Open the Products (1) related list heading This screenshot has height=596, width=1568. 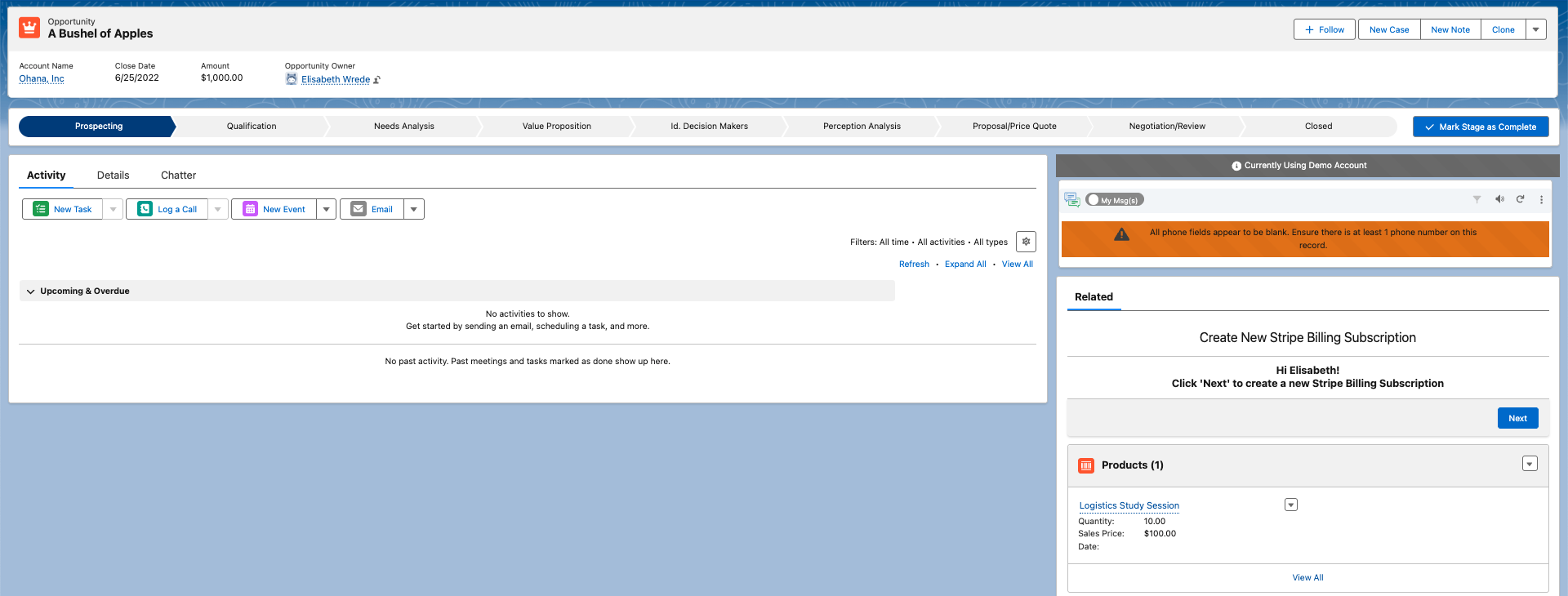point(1132,465)
